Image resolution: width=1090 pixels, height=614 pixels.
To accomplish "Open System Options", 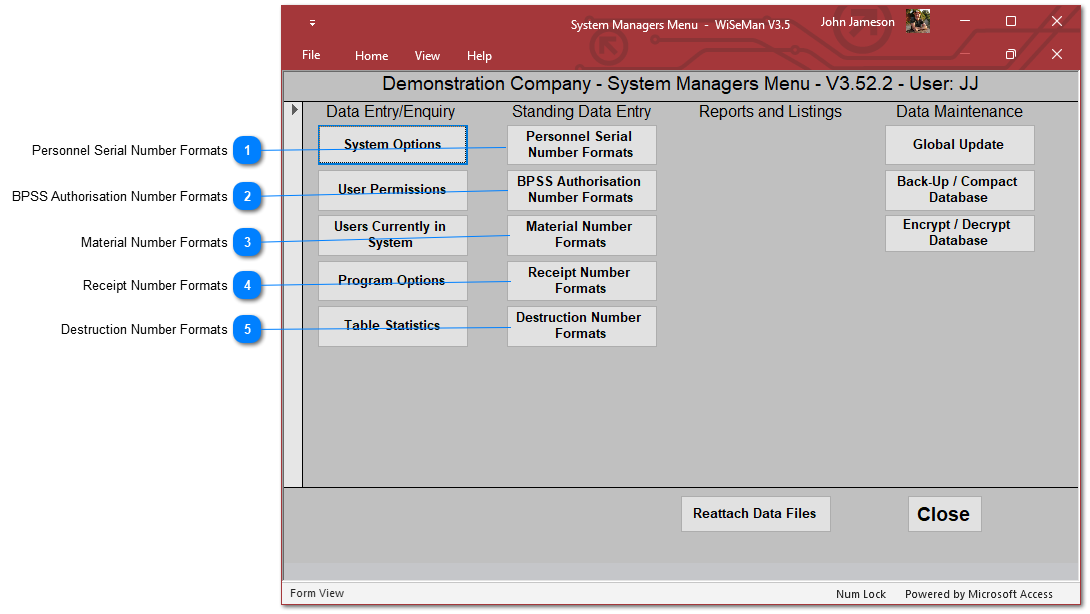I will (x=392, y=145).
